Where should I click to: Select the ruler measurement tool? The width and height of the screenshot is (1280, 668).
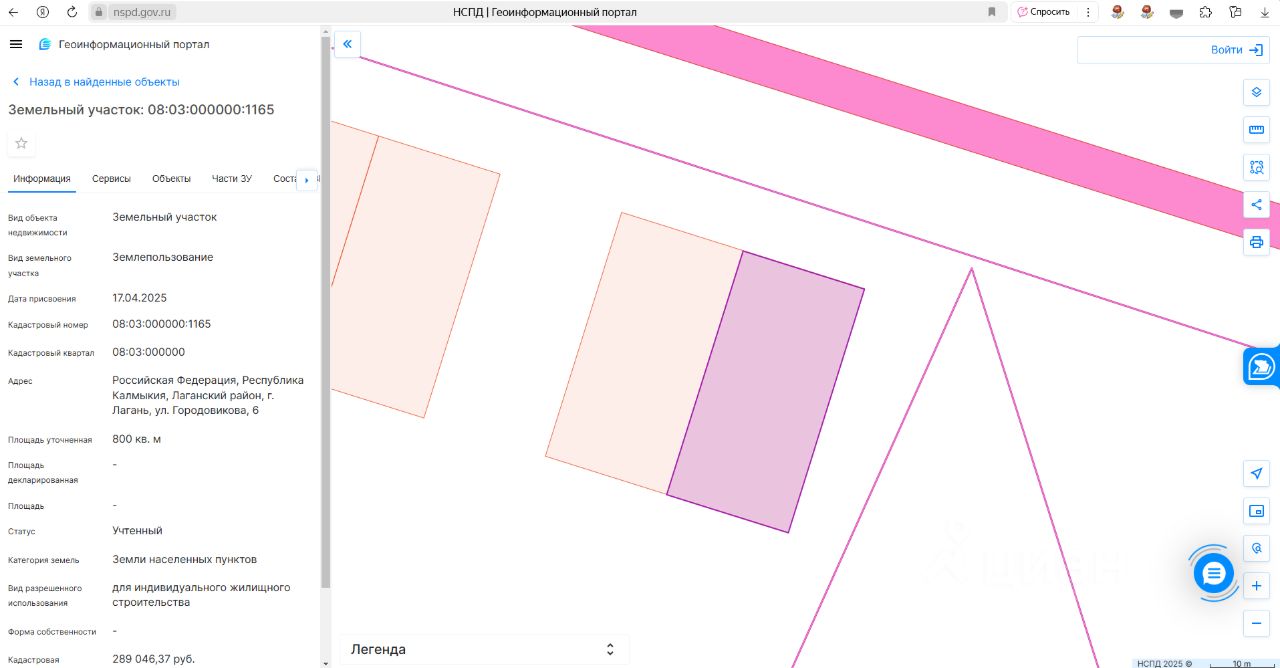pos(1257,130)
